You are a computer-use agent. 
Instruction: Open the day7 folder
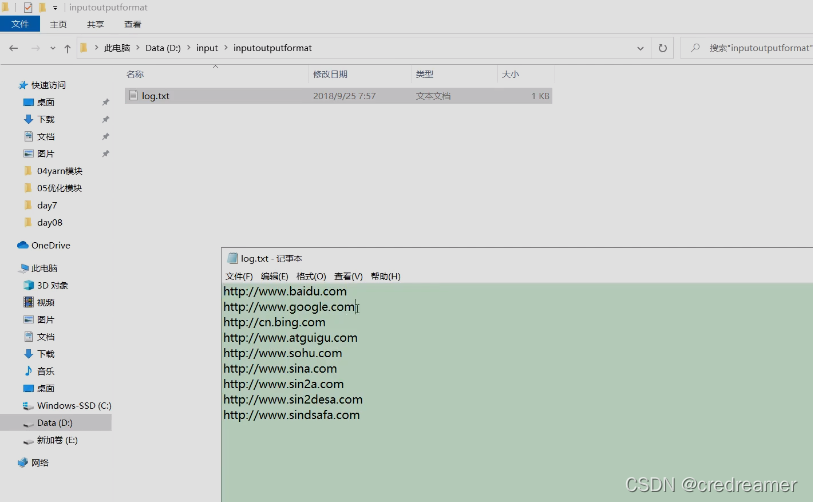[x=47, y=205]
